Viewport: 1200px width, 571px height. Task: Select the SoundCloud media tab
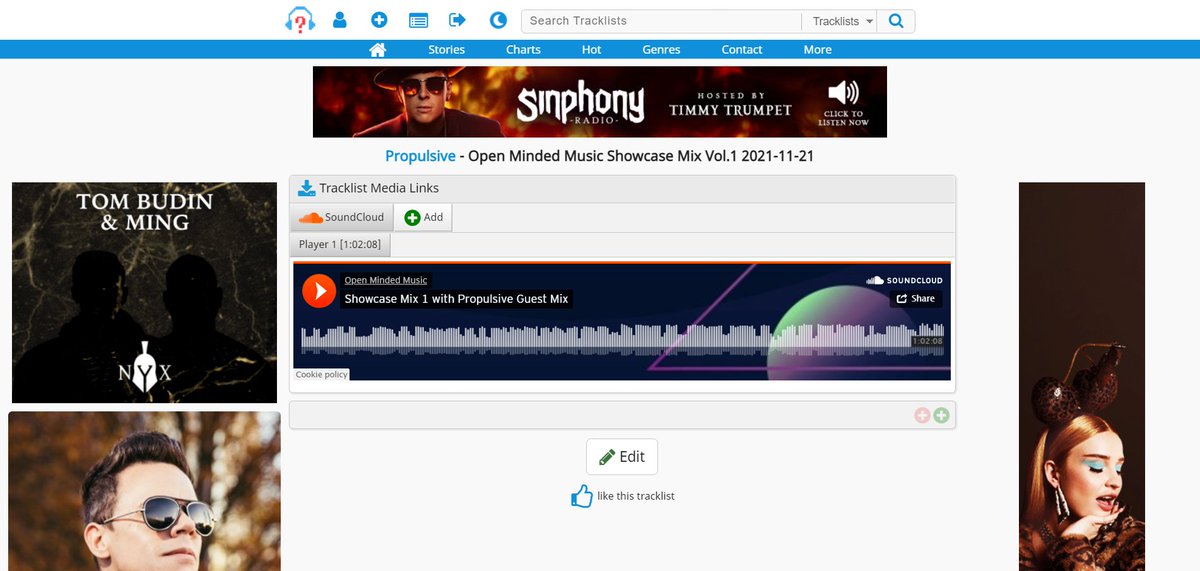341,217
